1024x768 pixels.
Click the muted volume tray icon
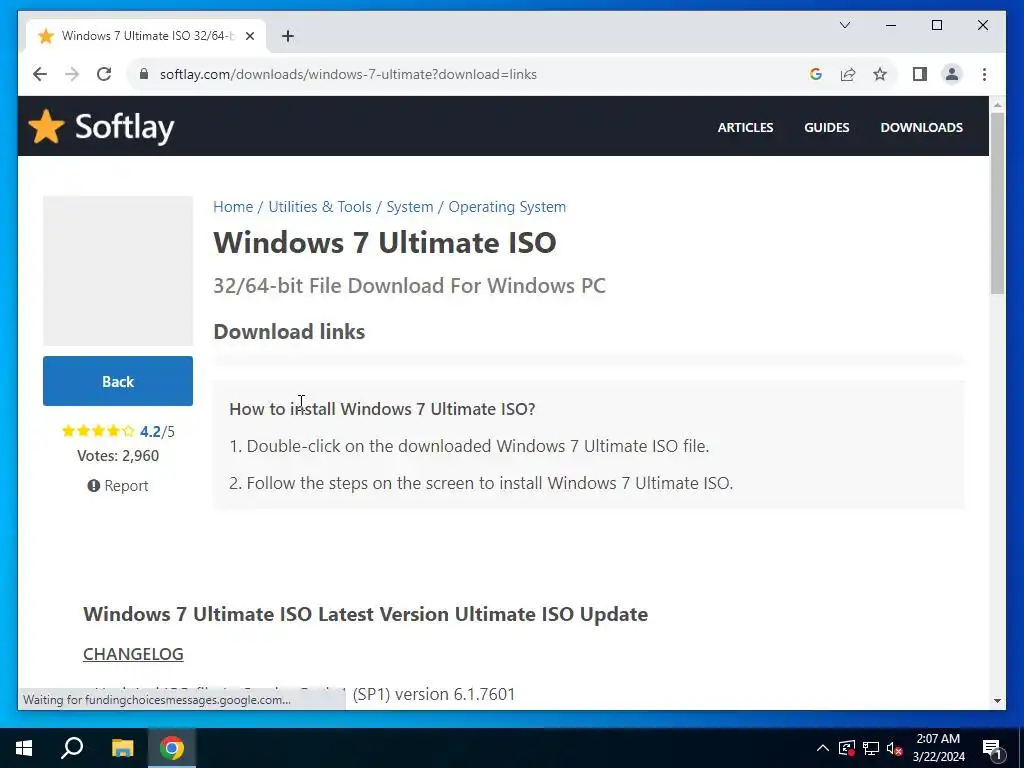[895, 748]
